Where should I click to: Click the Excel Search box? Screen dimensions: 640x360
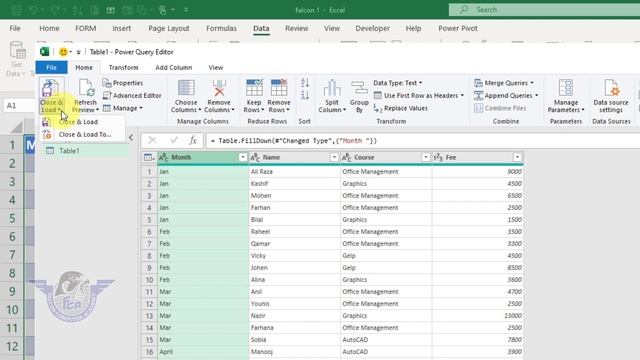(x=544, y=9)
